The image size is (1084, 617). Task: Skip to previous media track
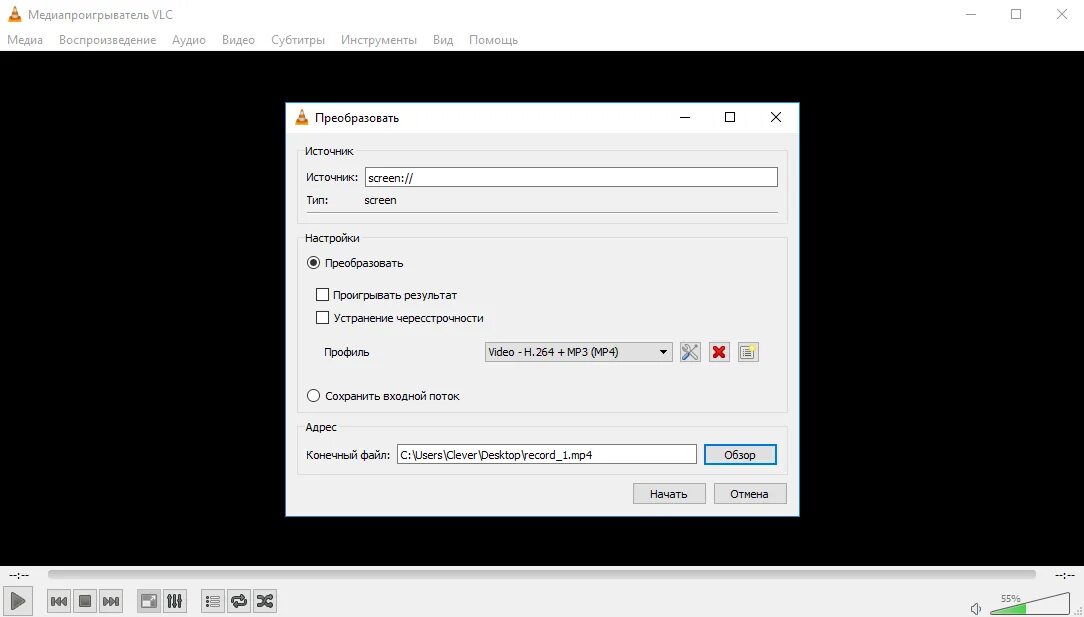coord(59,601)
